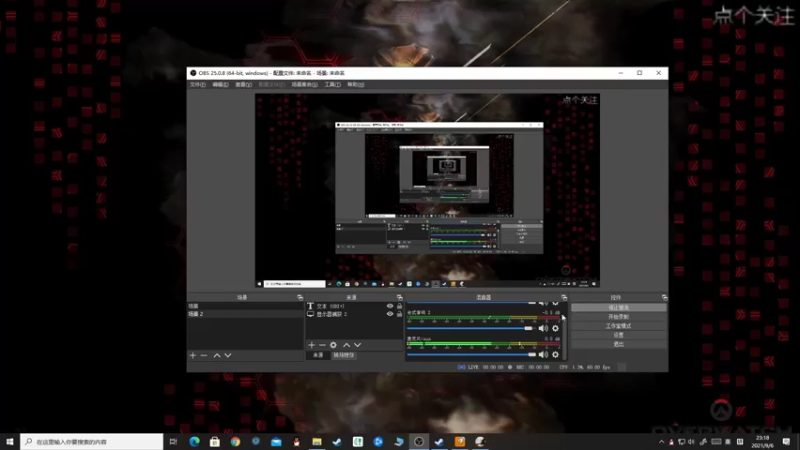Viewport: 800px width, 450px height.
Task: Adjust the 台式音响 2 volume slider
Action: coord(471,328)
